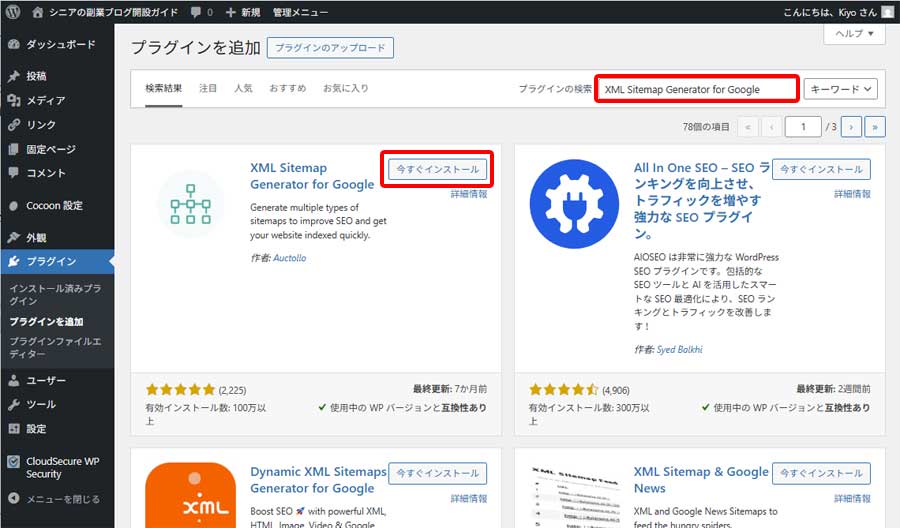Image resolution: width=900 pixels, height=528 pixels.
Task: Click プラグインのアップロード button
Action: tap(330, 48)
